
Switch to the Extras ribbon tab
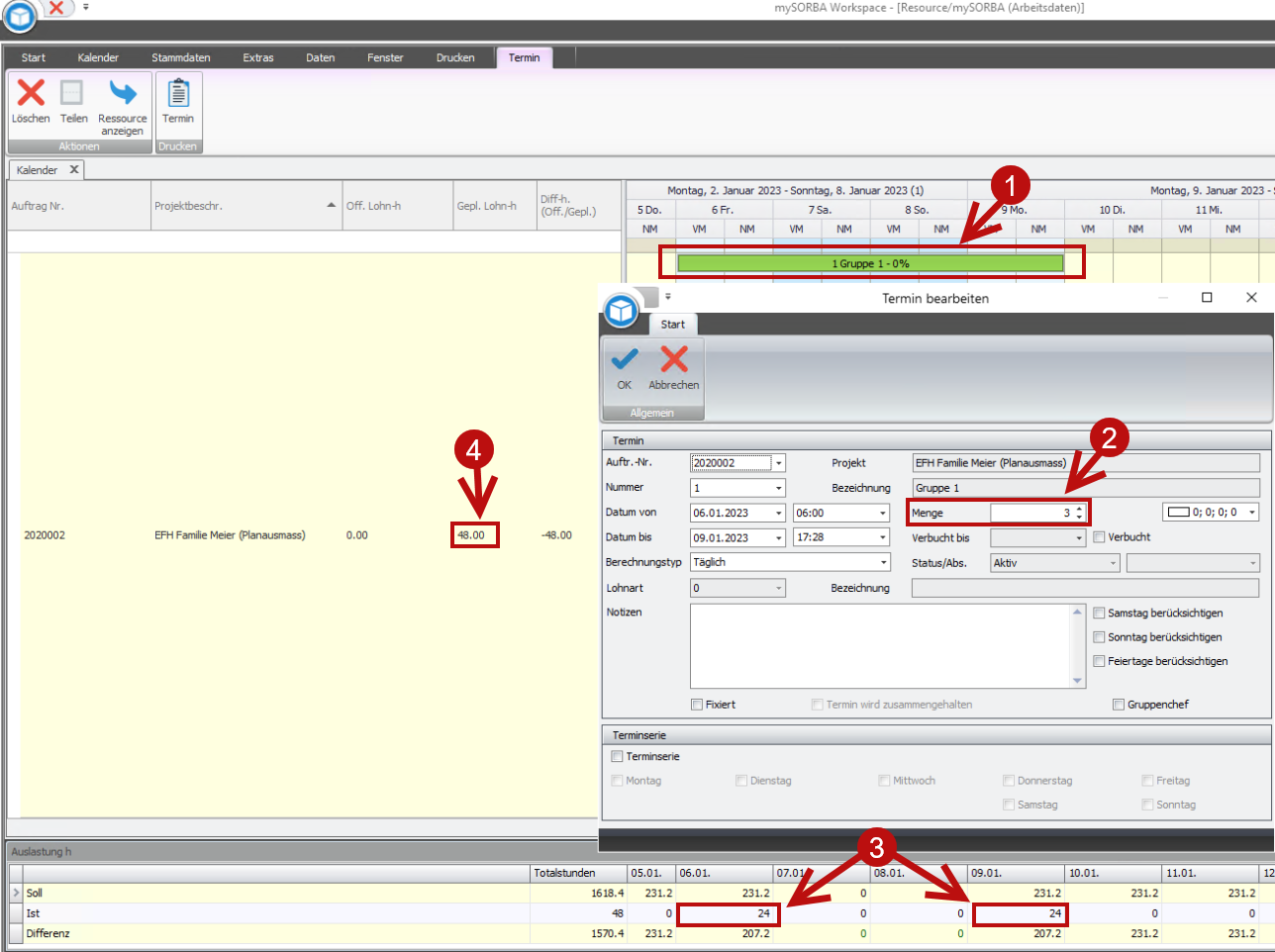tap(257, 57)
